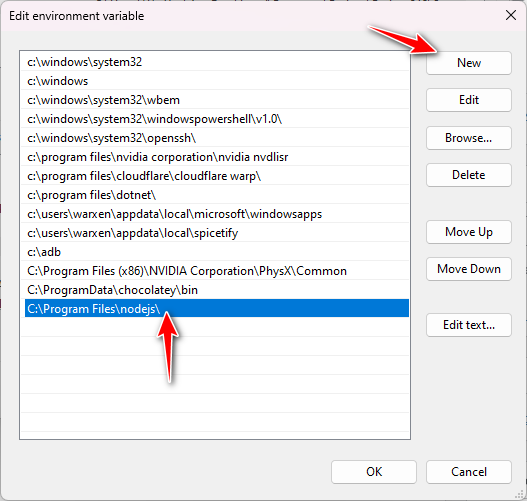Click the Edit button
Viewport: 527px width, 501px height.
tap(469, 100)
